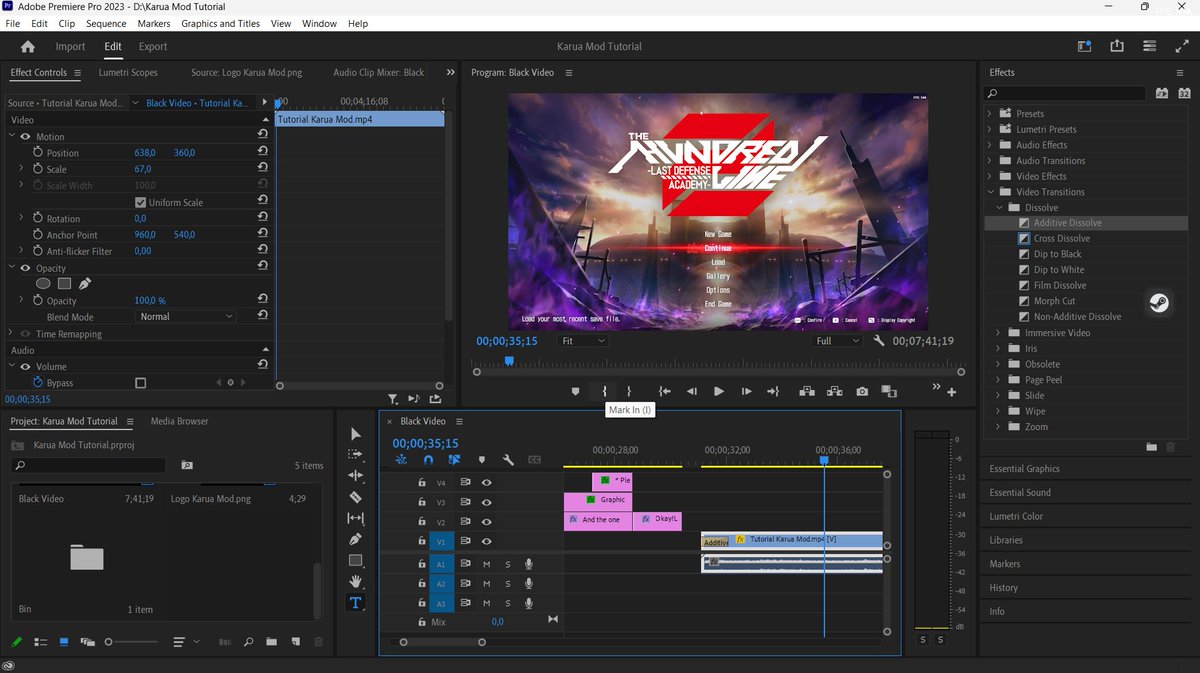Screen dimensions: 1200x673
Task: Click the Lift button
Action: [807, 392]
